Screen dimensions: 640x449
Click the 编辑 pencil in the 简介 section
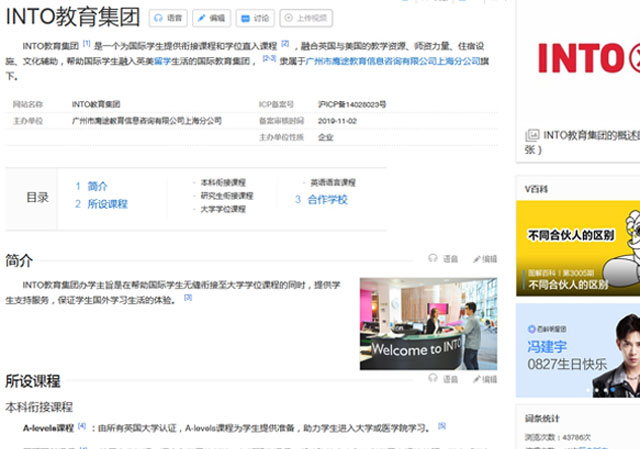(x=485, y=259)
